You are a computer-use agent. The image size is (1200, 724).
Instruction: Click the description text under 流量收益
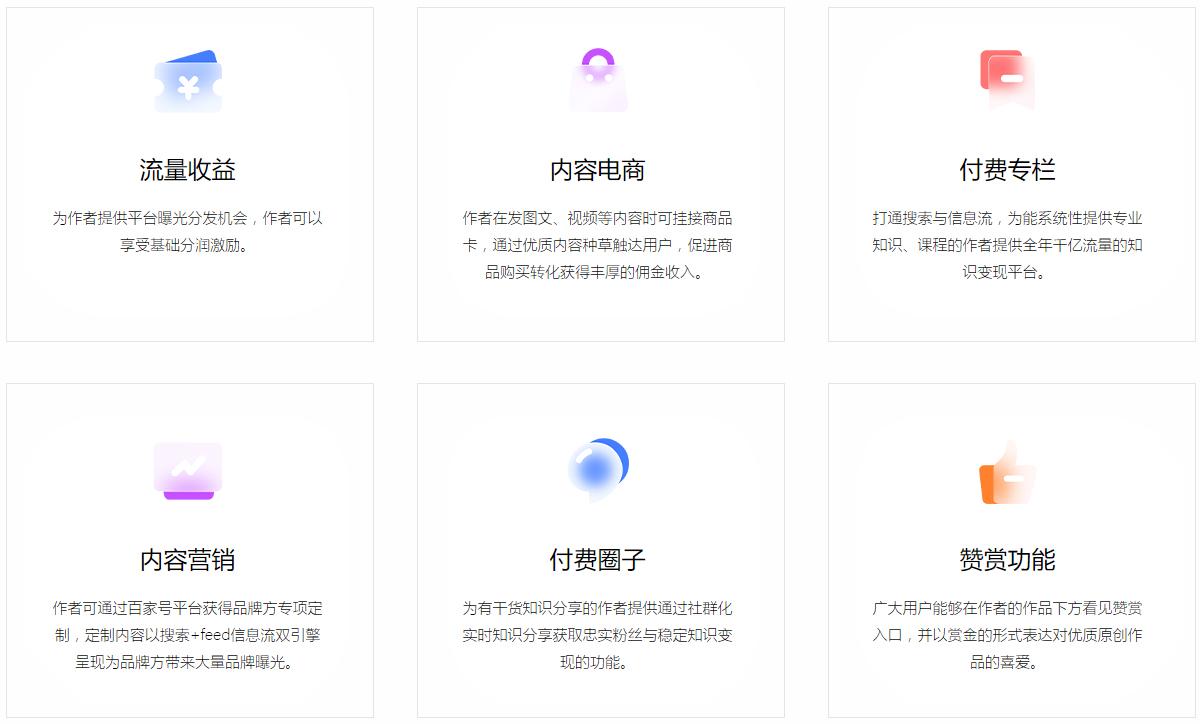(x=188, y=231)
